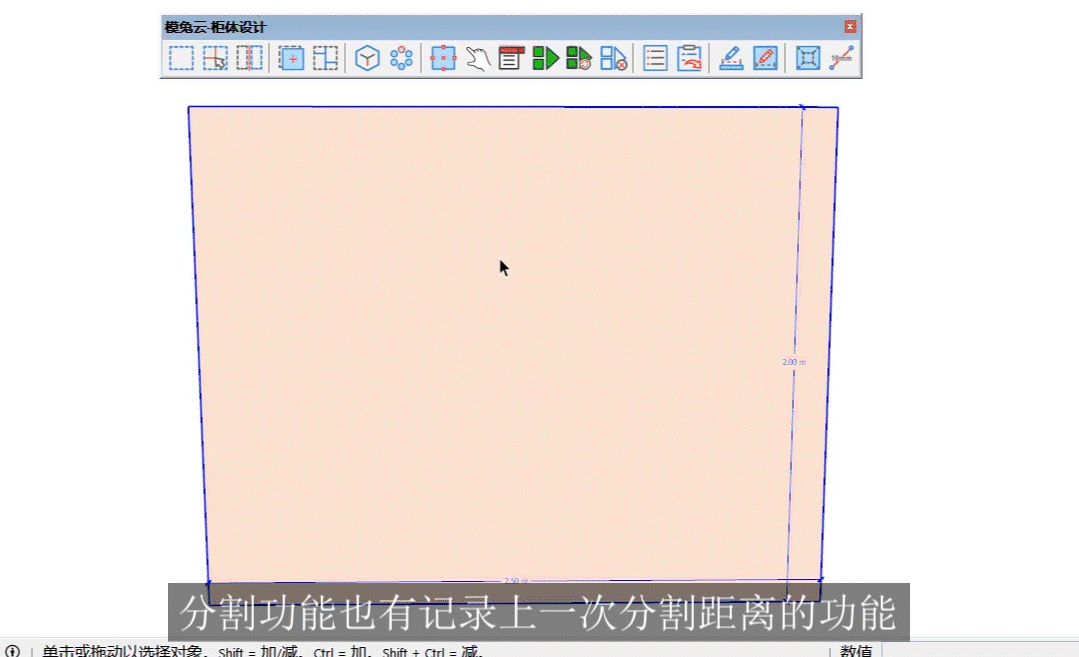The image size is (1079, 657).
Task: Open the materials list tool
Action: [510, 58]
